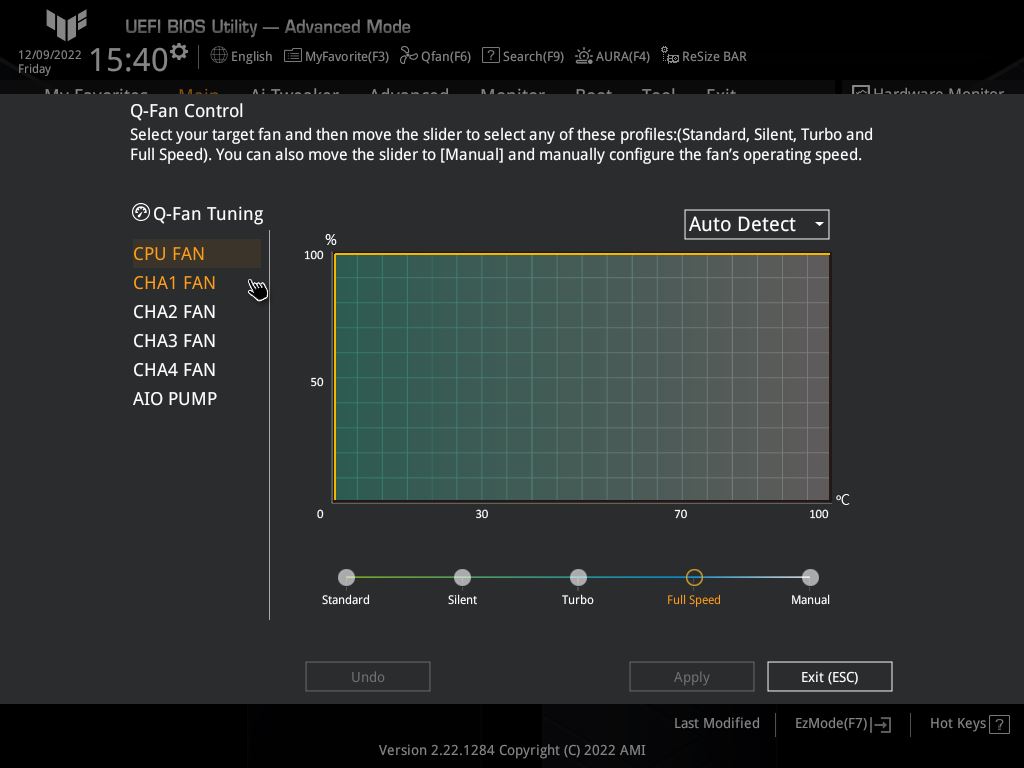Viewport: 1024px width, 768px height.
Task: Click the Version 2.22.1284 copyright text
Action: pos(512,750)
